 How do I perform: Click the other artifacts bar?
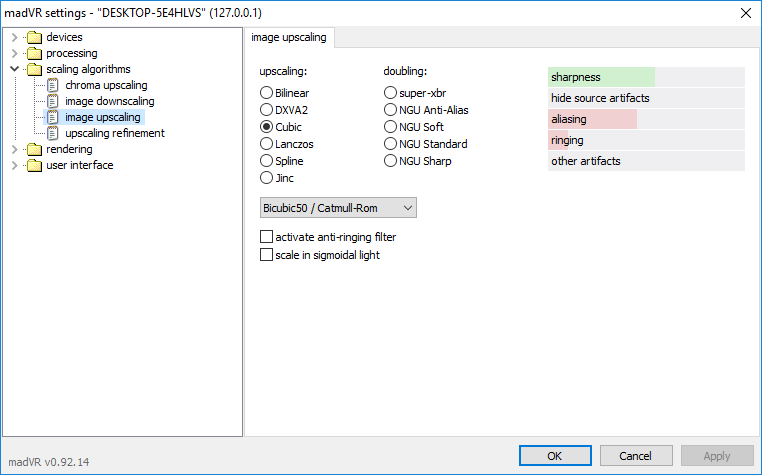(646, 161)
